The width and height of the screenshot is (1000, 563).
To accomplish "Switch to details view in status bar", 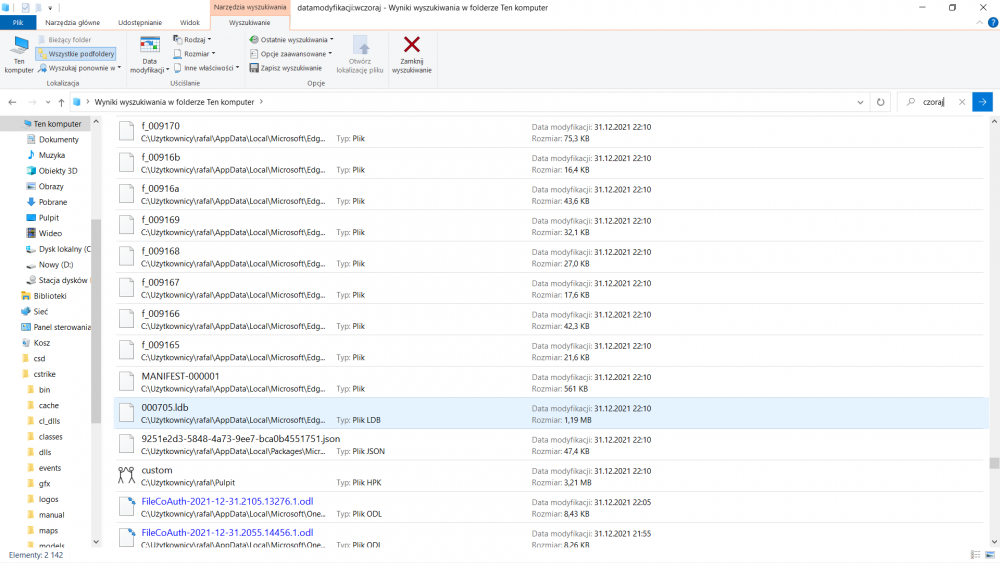I will point(975,555).
